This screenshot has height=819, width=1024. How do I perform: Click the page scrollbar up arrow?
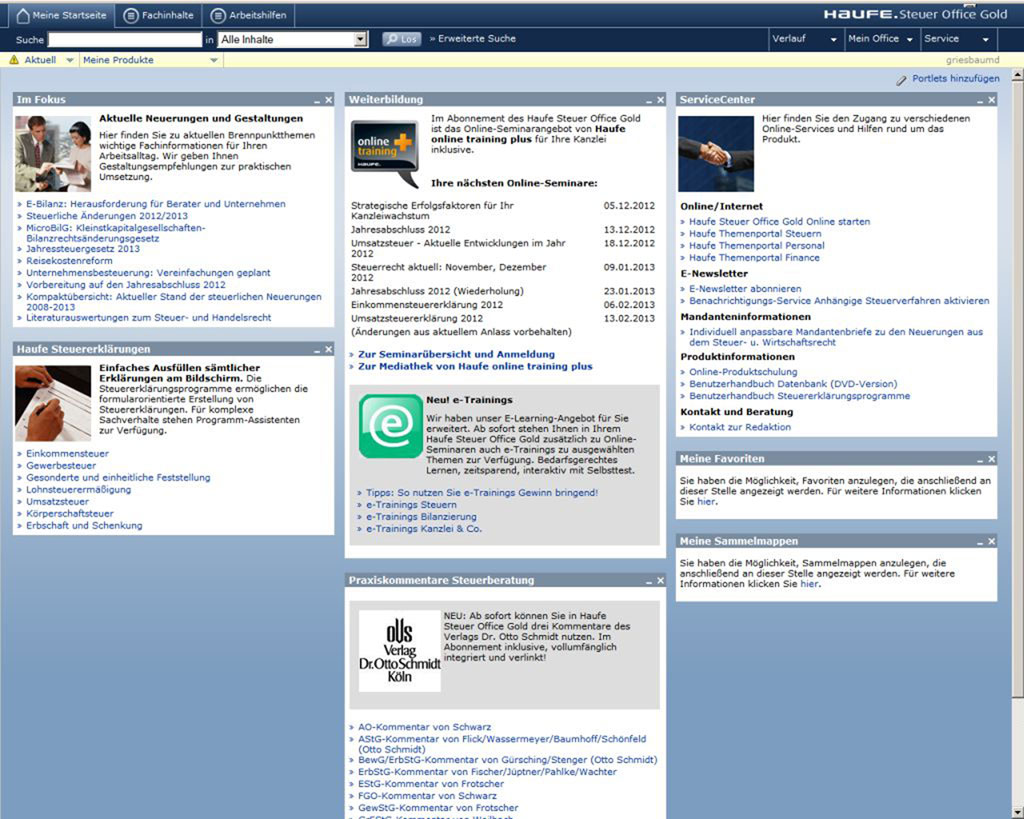[1017, 76]
